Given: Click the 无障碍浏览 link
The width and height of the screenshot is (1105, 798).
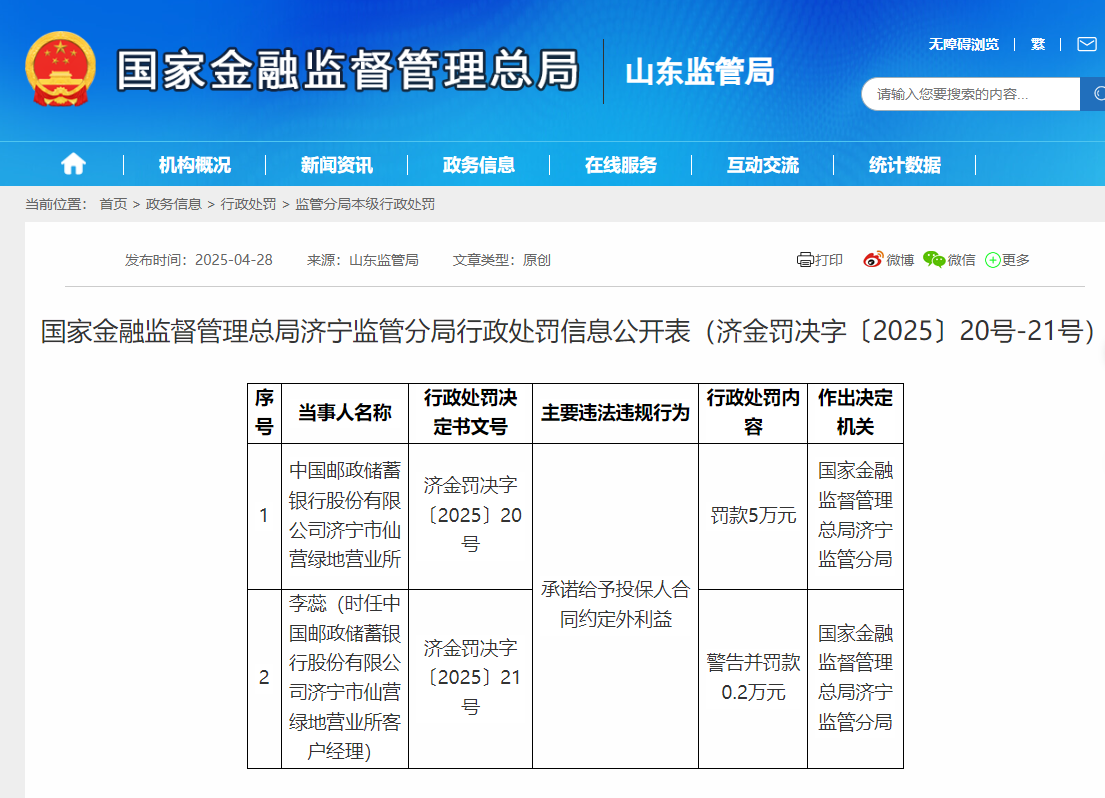Looking at the screenshot, I should 963,44.
